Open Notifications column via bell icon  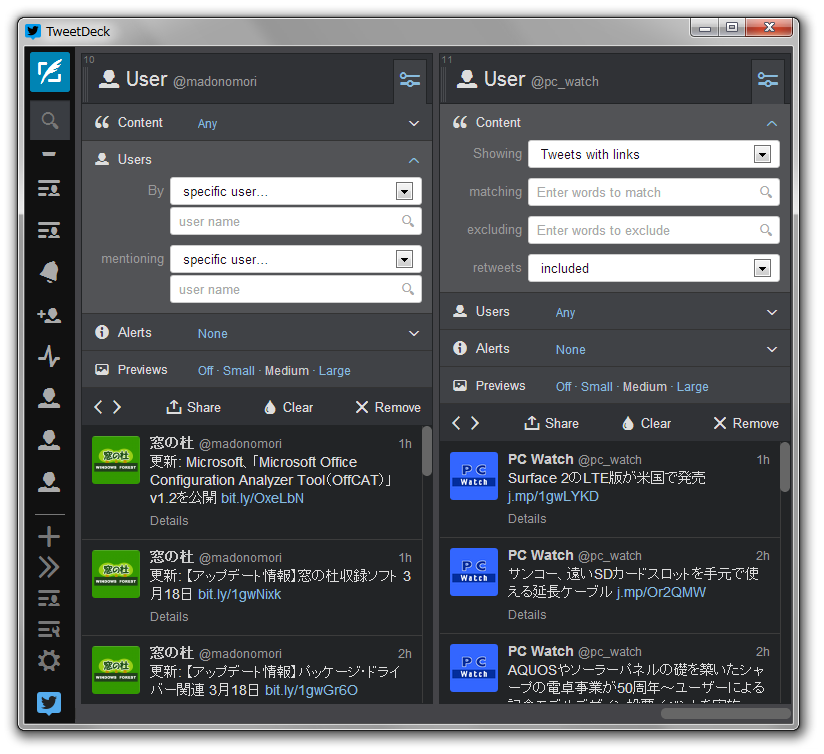(49, 270)
